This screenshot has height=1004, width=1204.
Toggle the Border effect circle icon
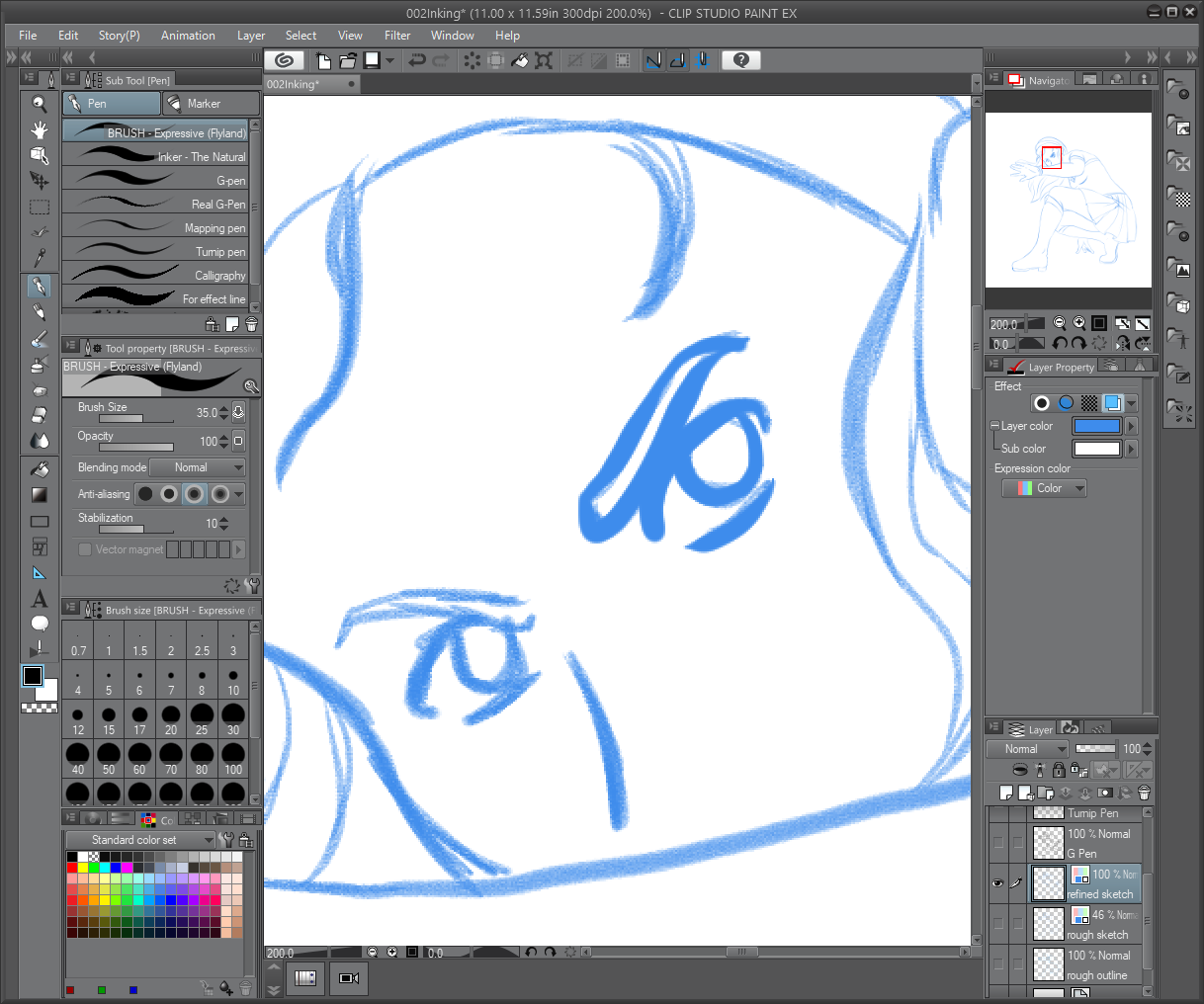click(1041, 403)
